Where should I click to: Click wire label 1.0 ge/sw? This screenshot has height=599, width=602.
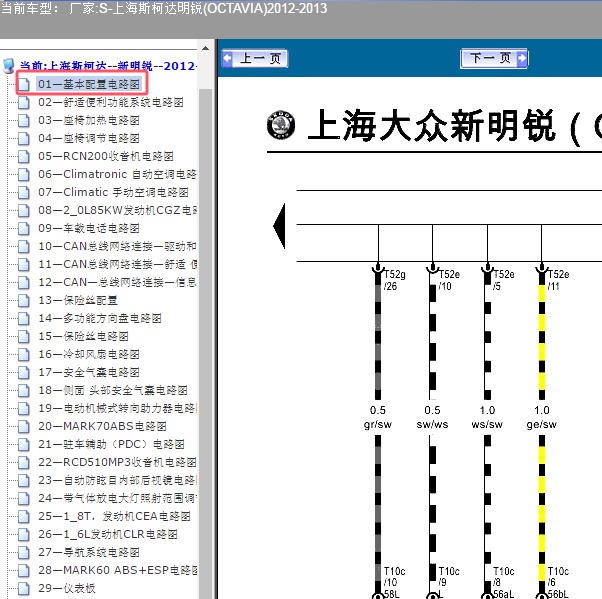click(542, 417)
